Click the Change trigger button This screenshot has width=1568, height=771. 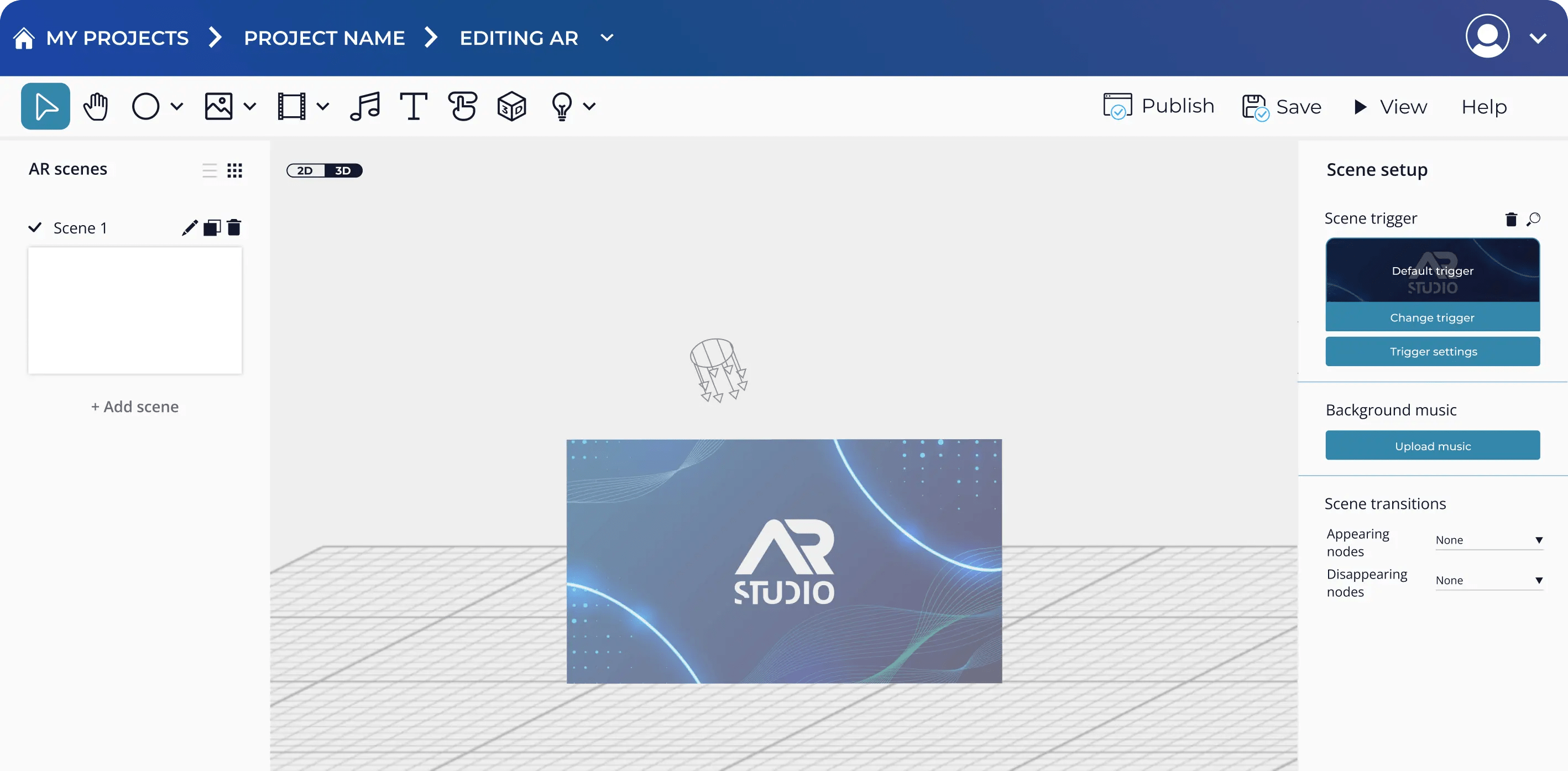pos(1432,317)
